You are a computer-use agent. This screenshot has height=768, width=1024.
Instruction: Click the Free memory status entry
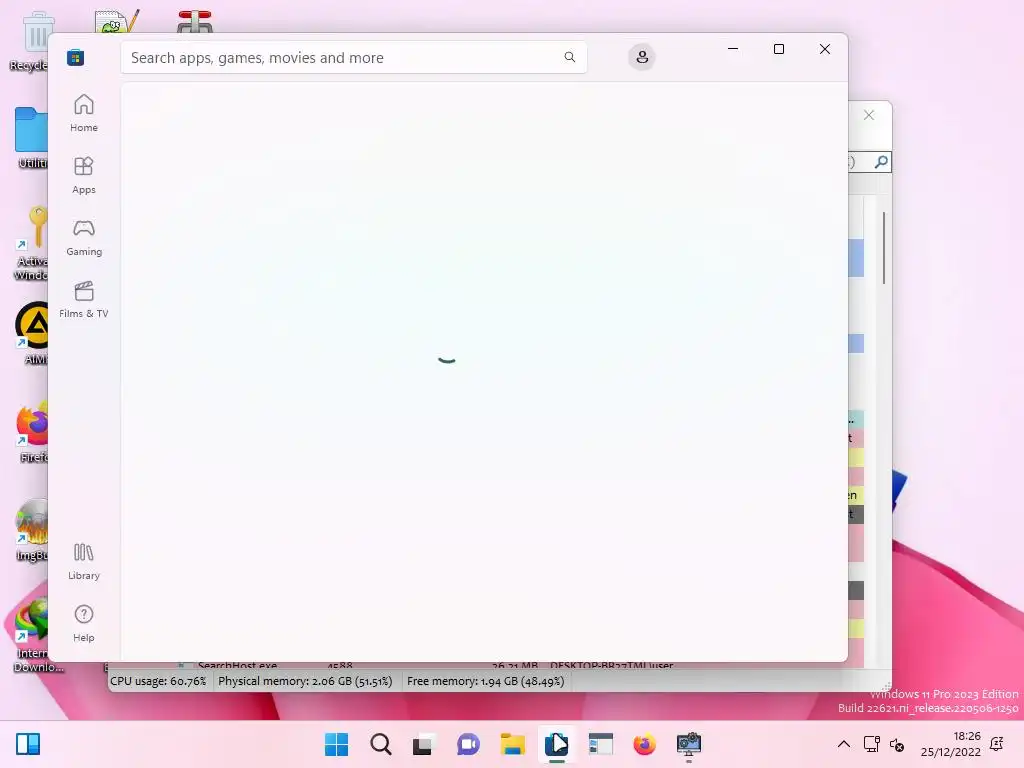click(x=485, y=680)
